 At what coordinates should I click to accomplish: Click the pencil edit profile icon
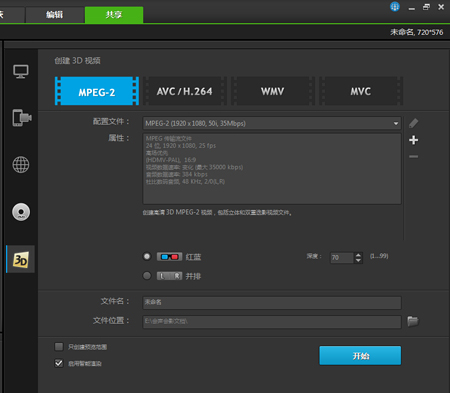point(413,123)
